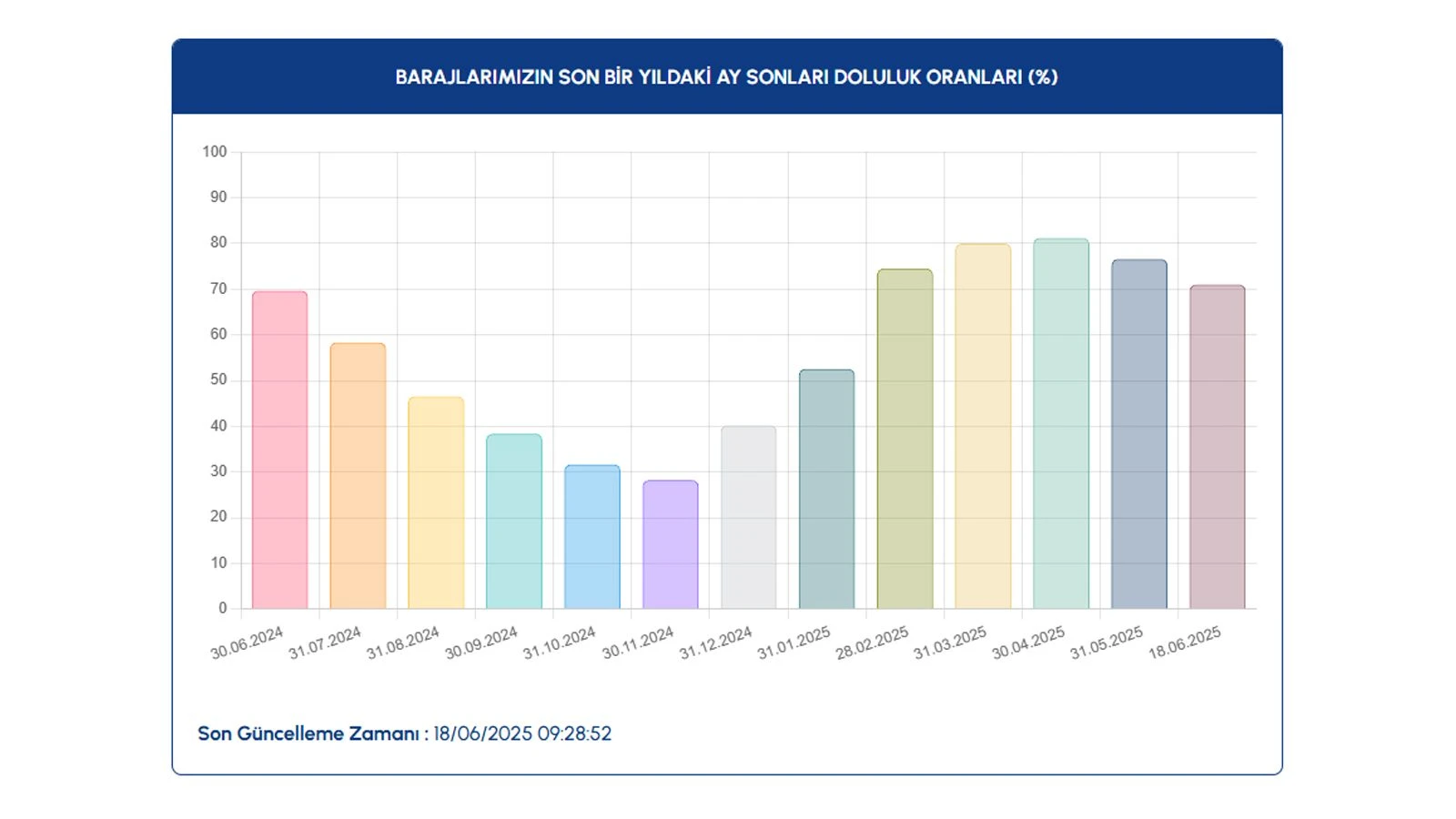Image resolution: width=1456 pixels, height=819 pixels.
Task: Select the mauve bar for 18.06.2025
Action: click(x=1218, y=447)
